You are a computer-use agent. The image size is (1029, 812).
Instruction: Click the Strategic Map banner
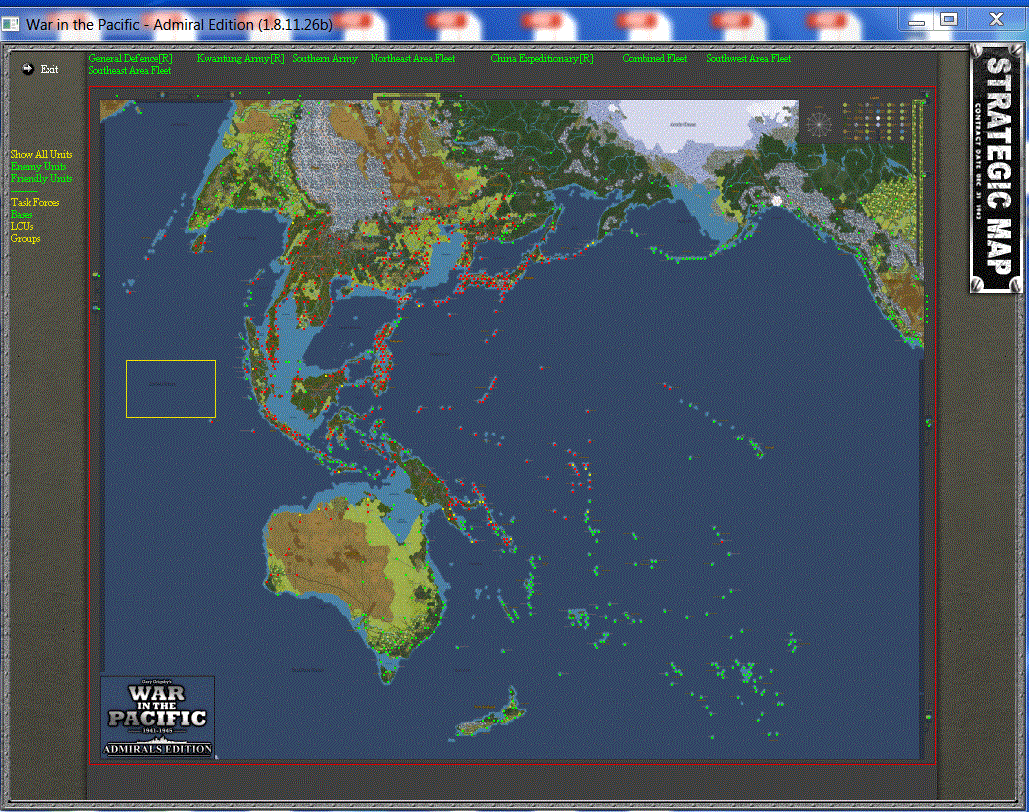coord(996,168)
